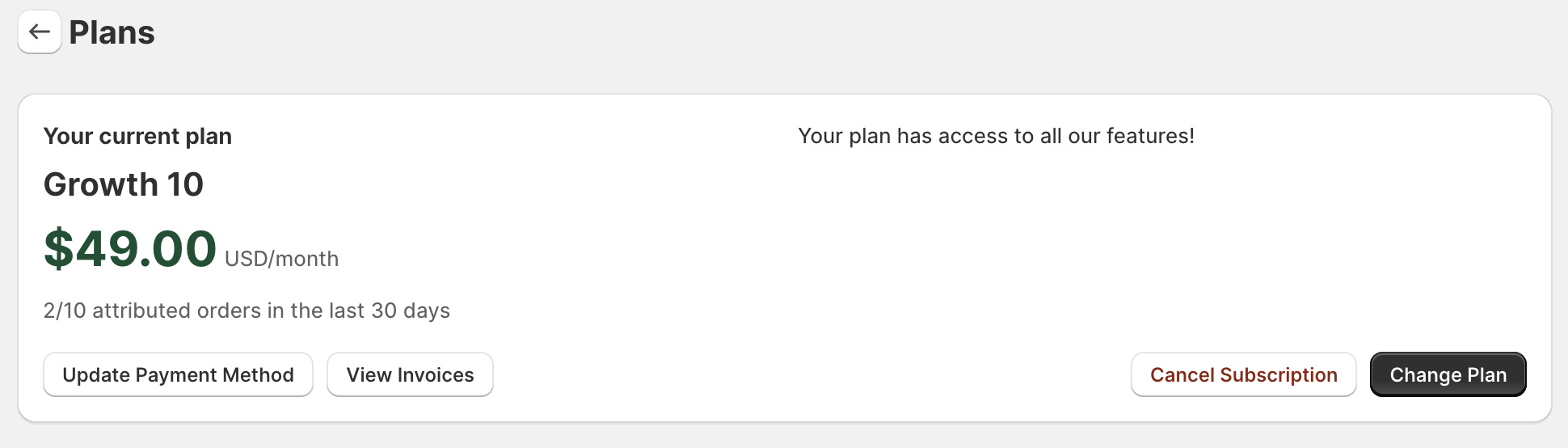This screenshot has width=1568, height=448.
Task: Click 'Your plan has access' message
Action: (996, 136)
